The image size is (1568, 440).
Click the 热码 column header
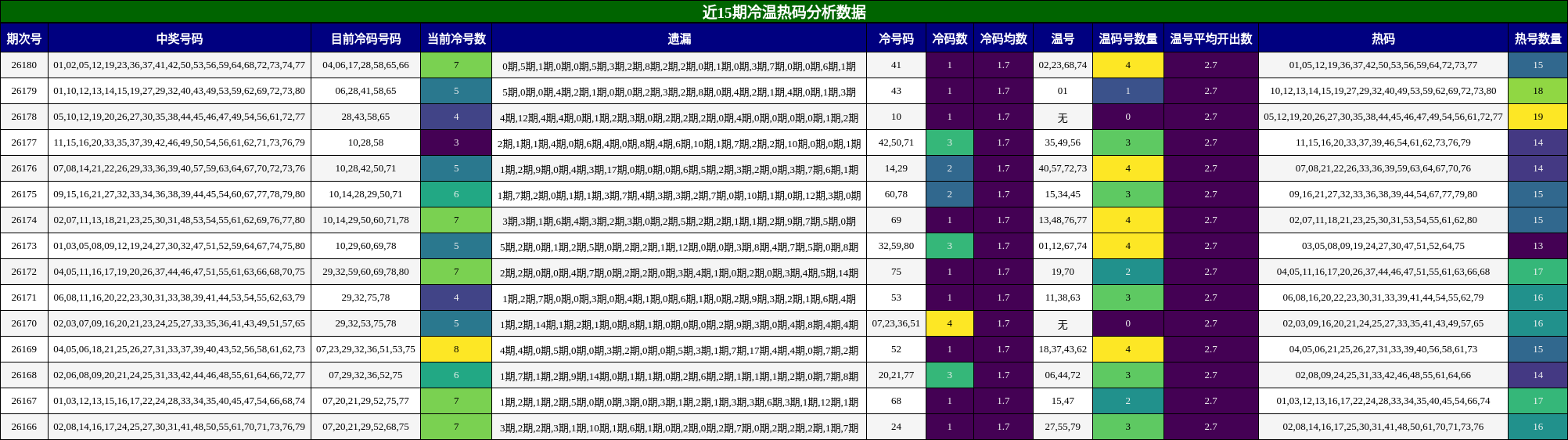[x=1383, y=38]
